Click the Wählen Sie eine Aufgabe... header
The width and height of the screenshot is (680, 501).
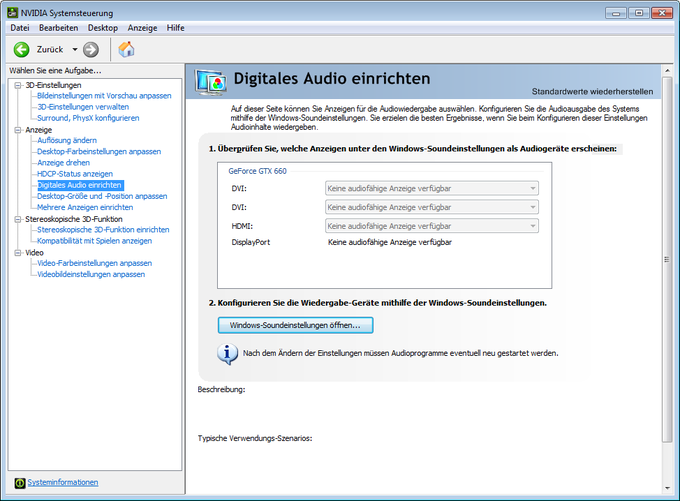tap(55, 71)
